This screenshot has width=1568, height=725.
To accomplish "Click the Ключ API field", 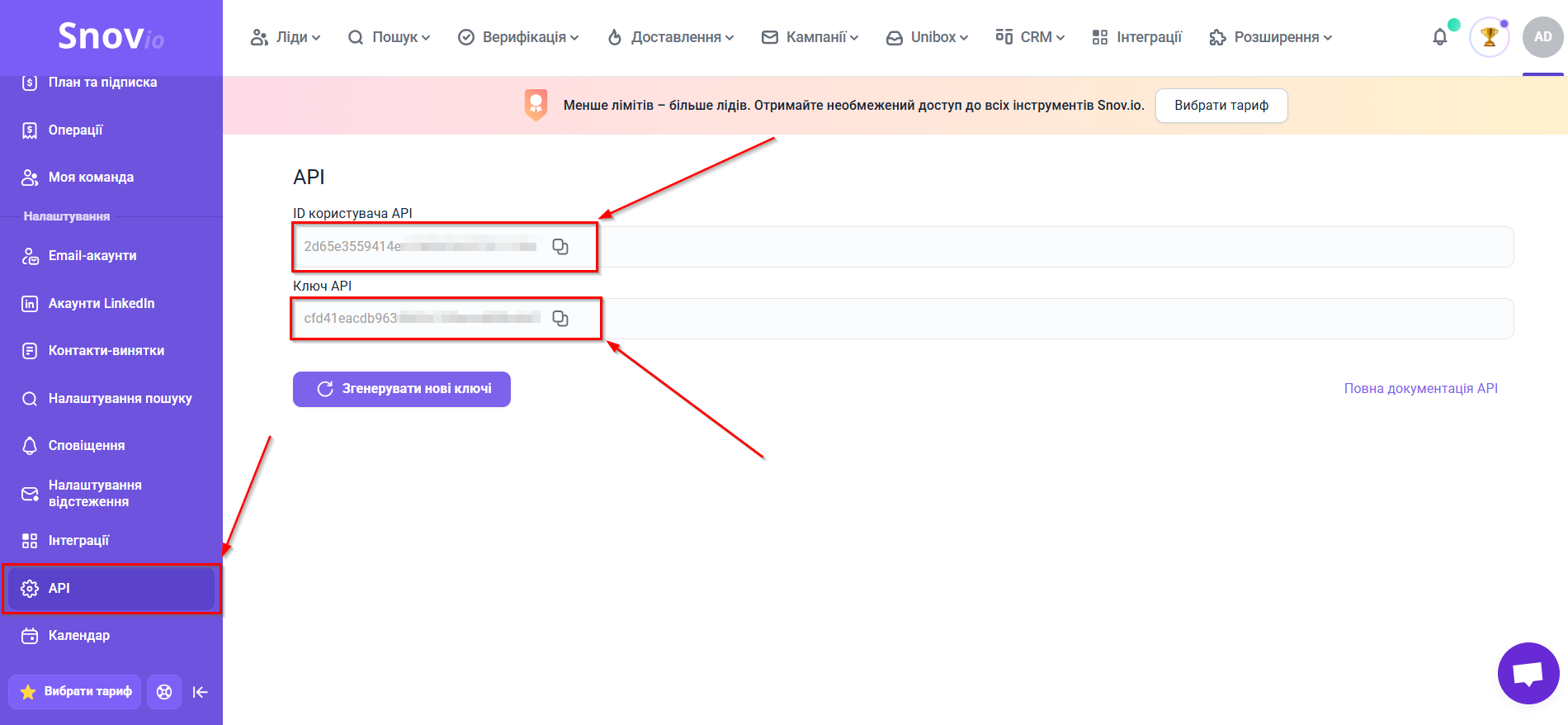I will pyautogui.click(x=903, y=319).
